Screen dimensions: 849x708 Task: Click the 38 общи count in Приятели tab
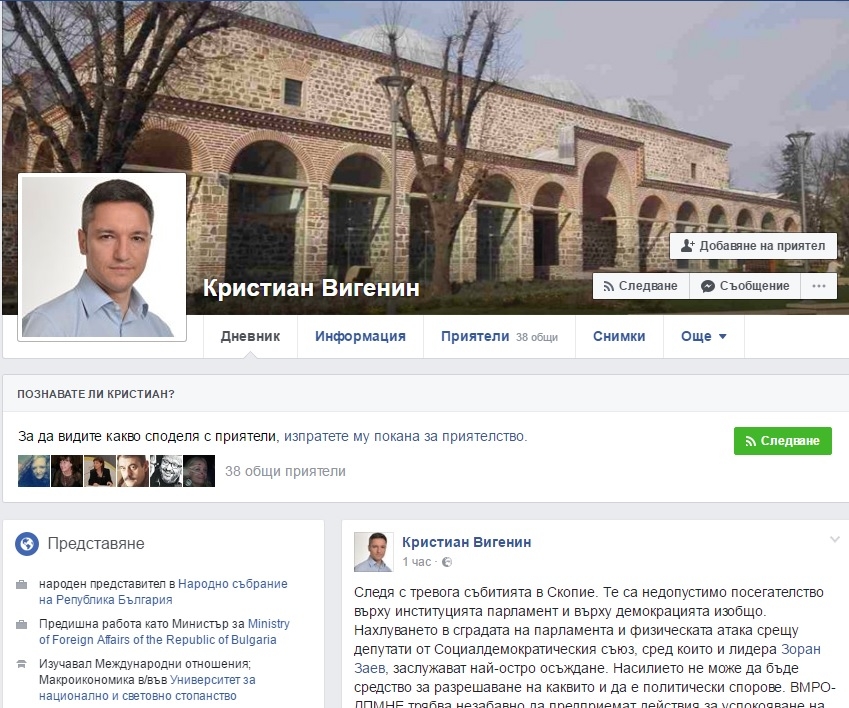(x=537, y=337)
